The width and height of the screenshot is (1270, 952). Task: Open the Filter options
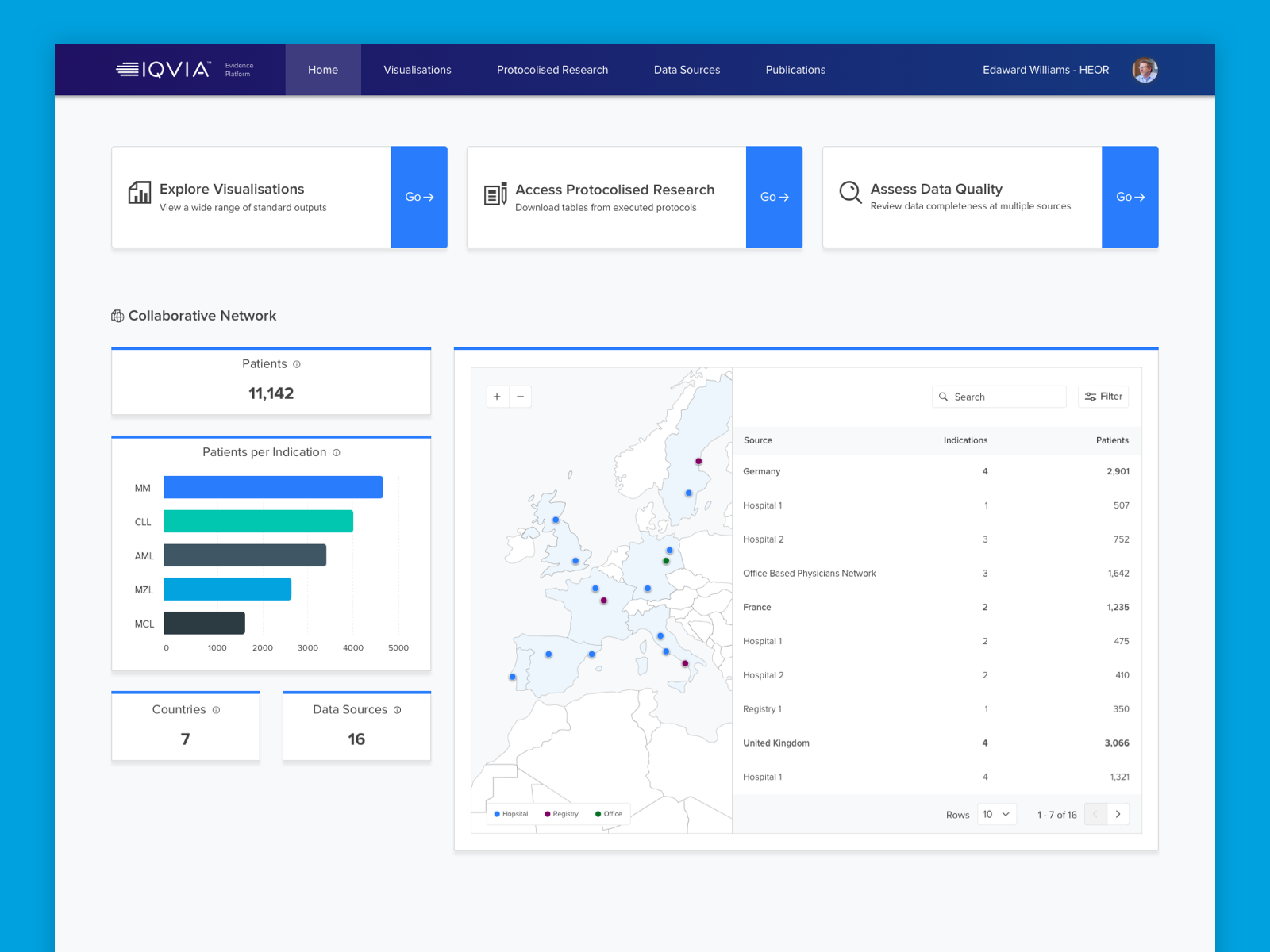pos(1103,397)
